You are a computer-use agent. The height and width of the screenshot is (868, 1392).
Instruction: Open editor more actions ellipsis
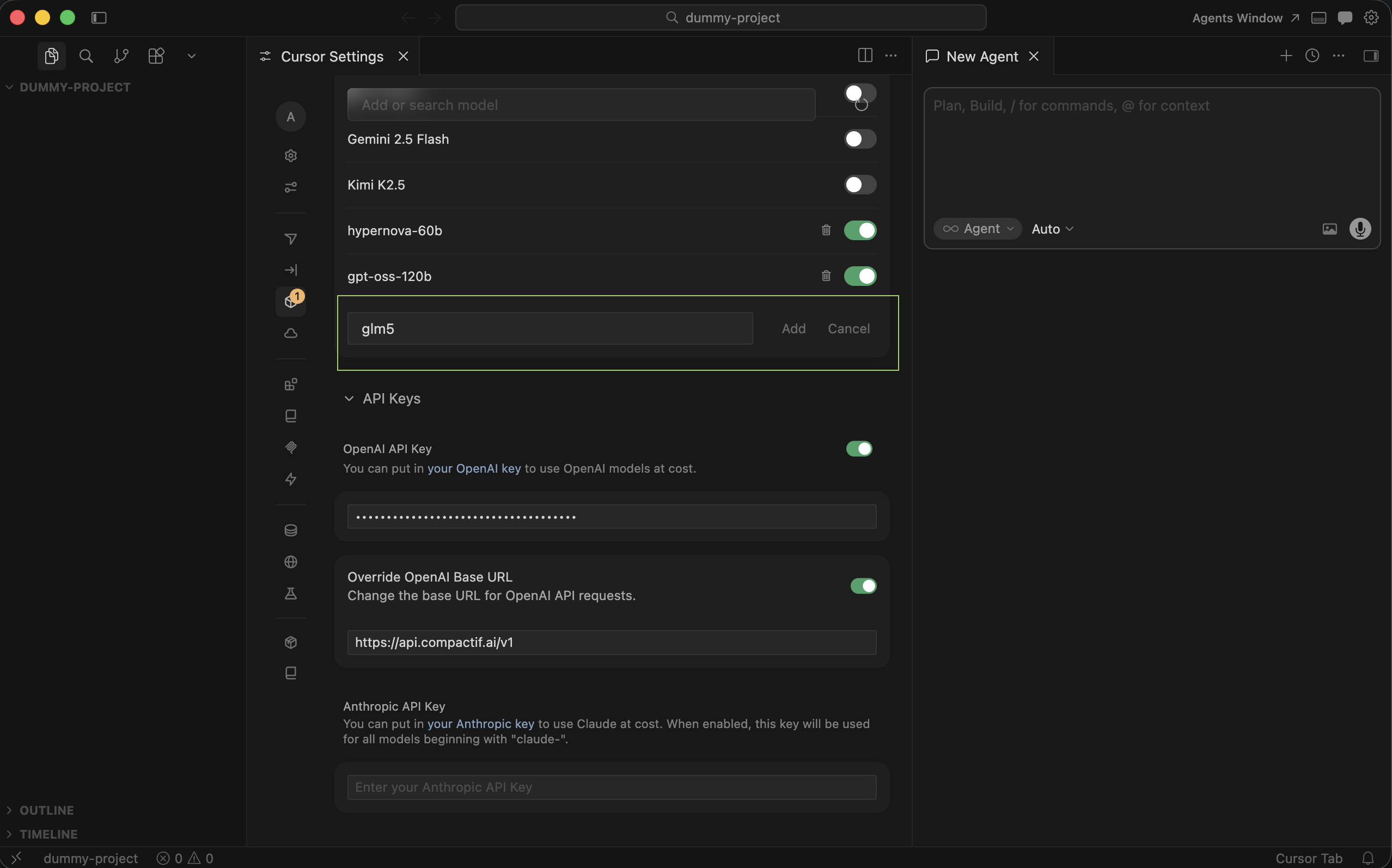[891, 56]
